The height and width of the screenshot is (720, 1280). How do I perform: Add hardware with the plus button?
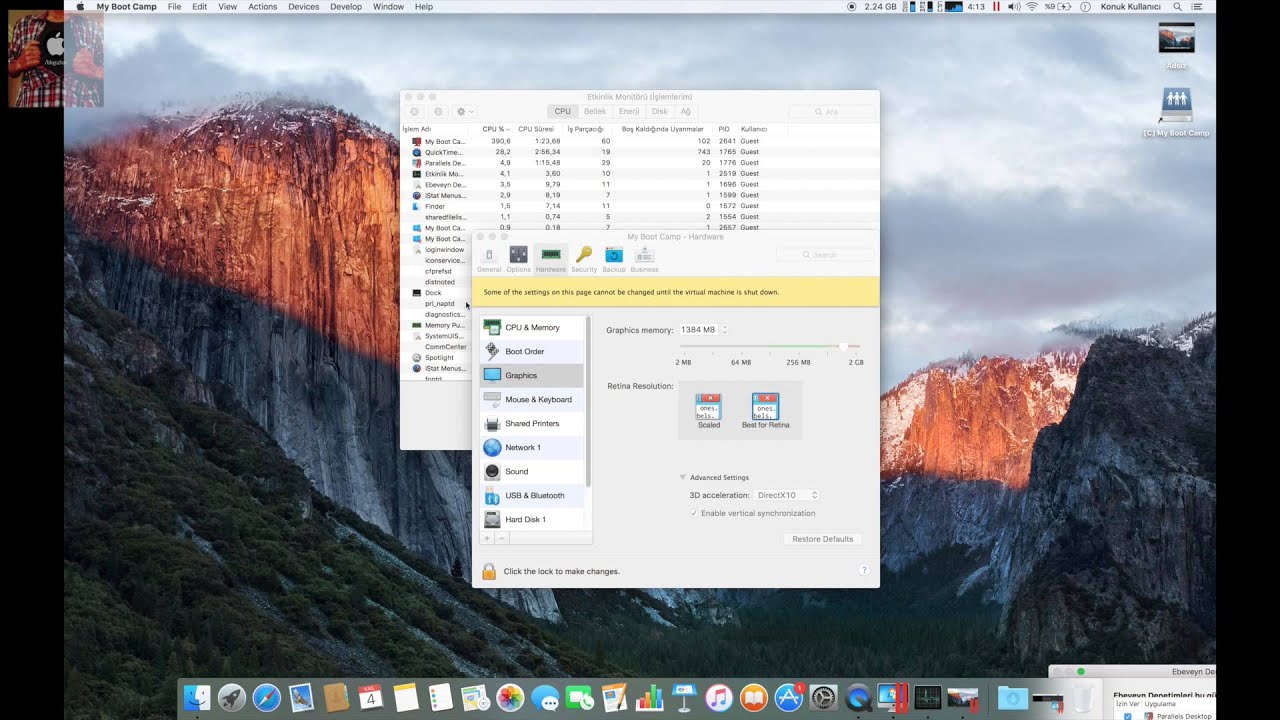(x=487, y=538)
